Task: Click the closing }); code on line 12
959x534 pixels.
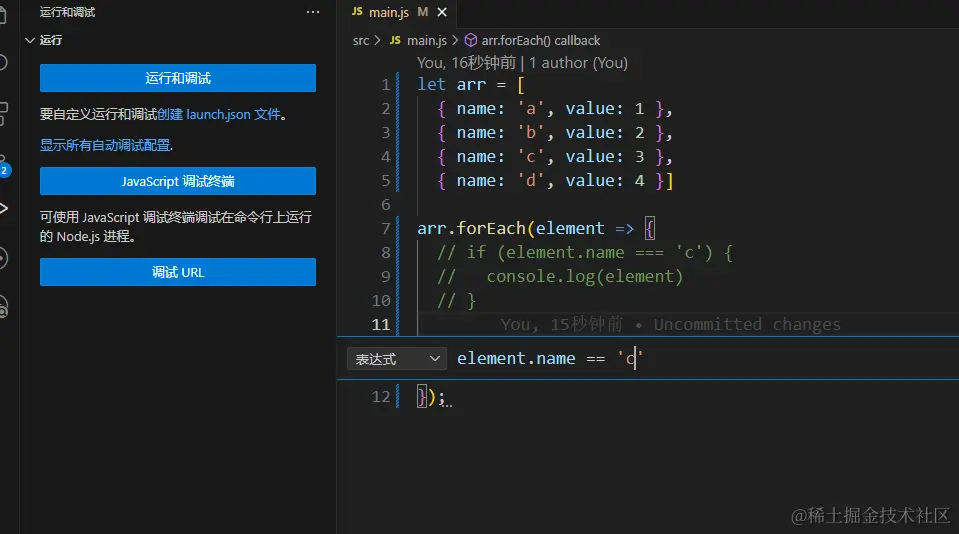Action: pos(431,397)
